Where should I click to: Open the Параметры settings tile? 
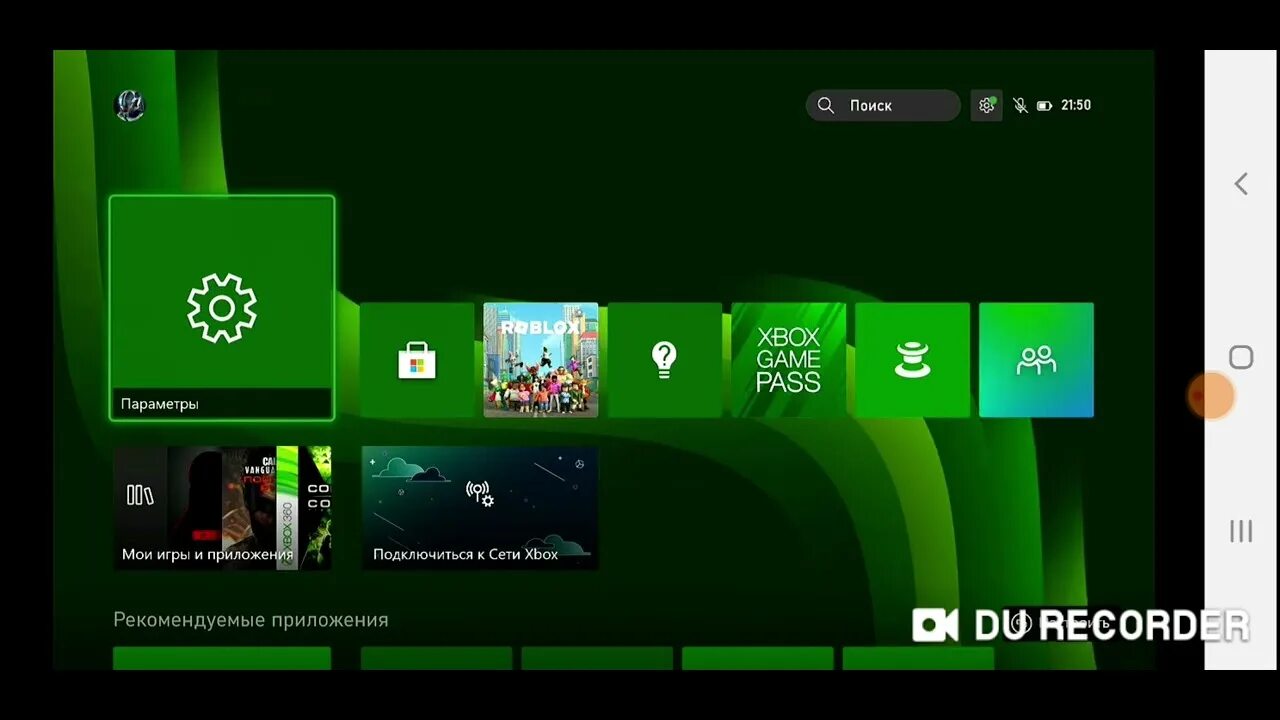(222, 308)
